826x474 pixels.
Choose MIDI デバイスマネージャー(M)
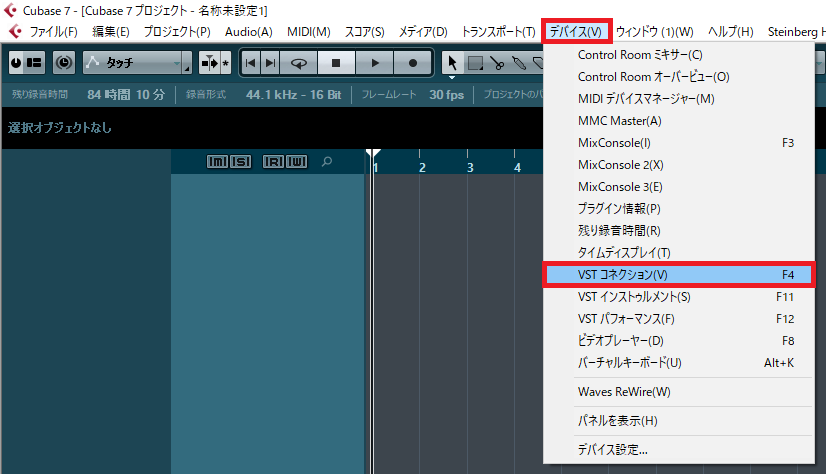click(x=679, y=99)
